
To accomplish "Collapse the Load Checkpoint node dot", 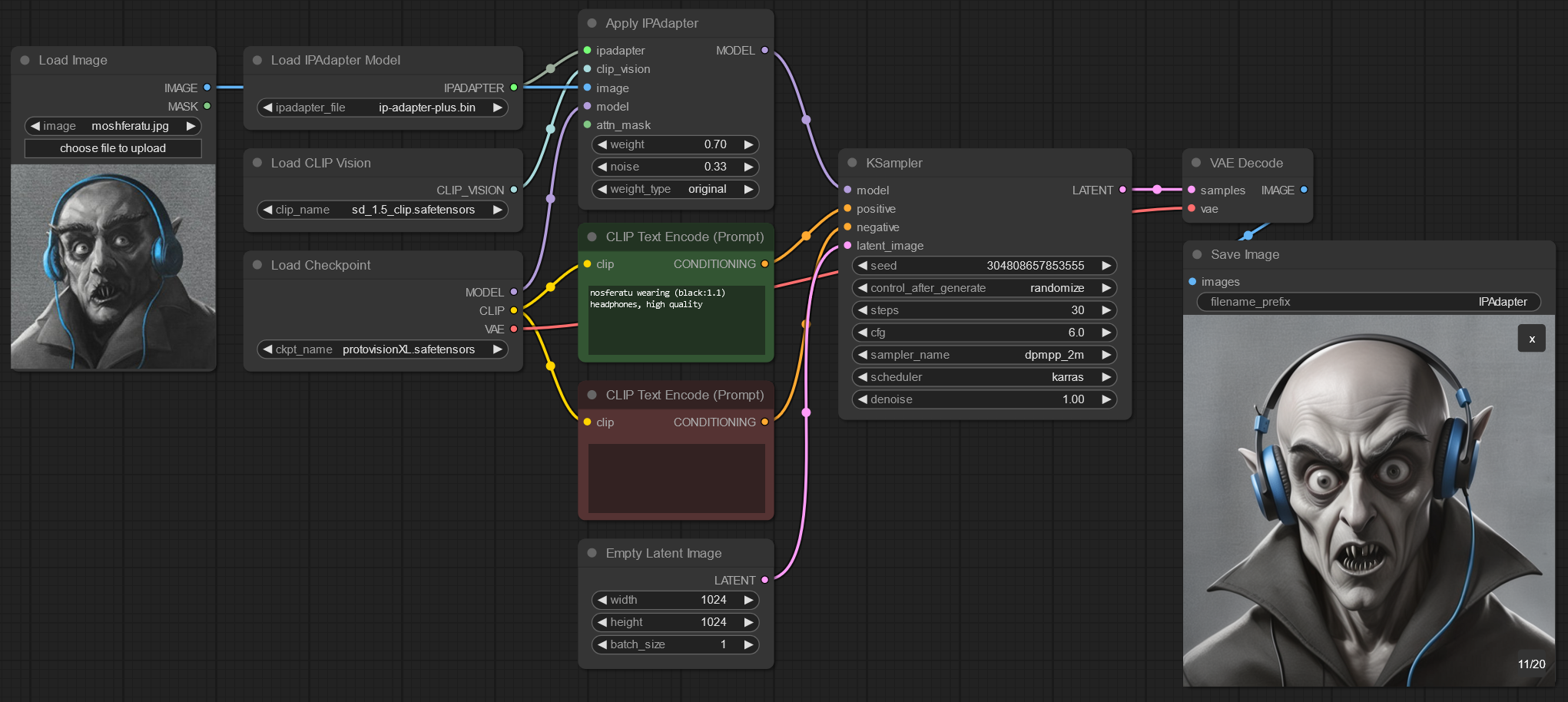I will 257,265.
